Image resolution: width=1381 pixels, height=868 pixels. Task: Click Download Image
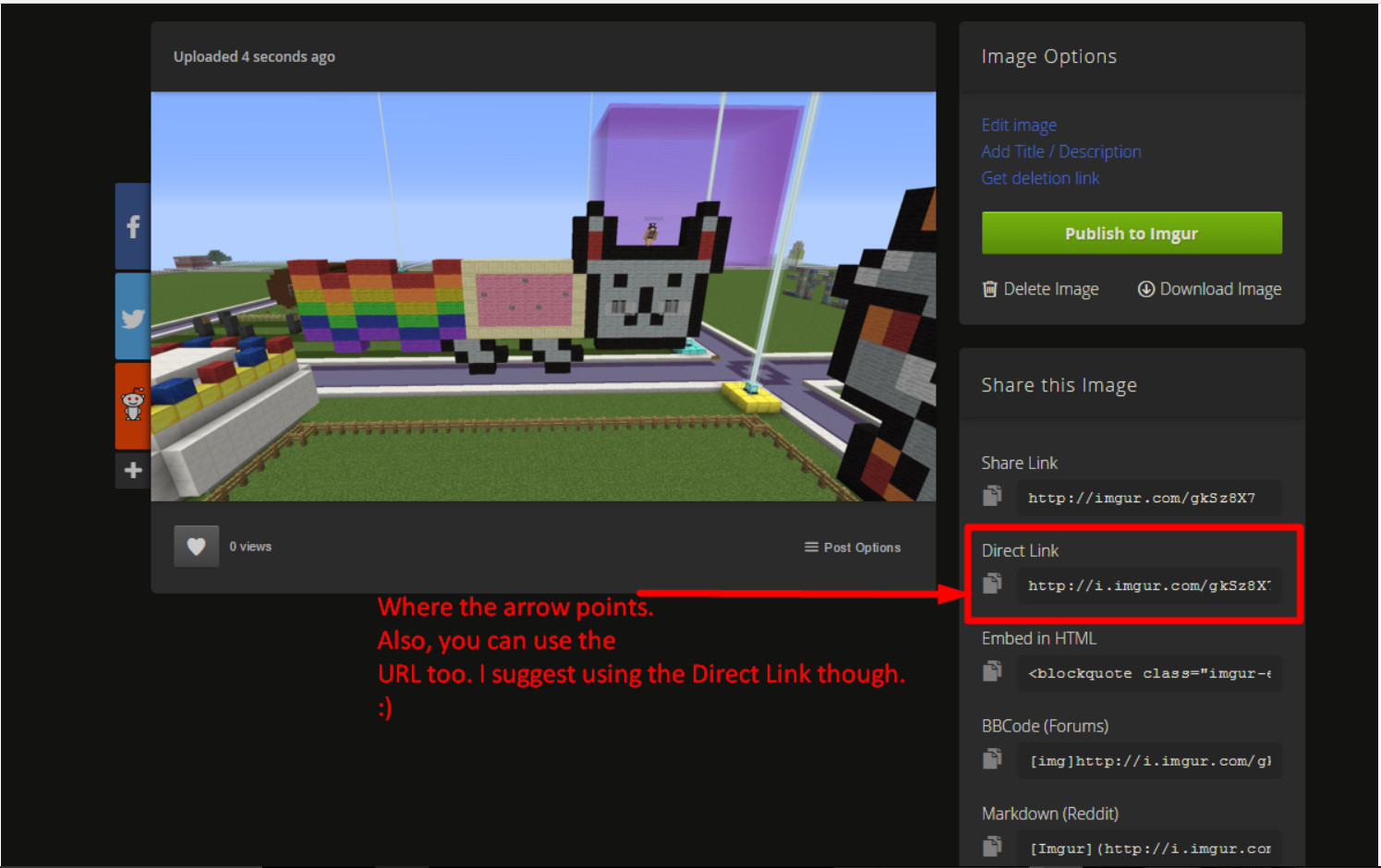point(1209,289)
